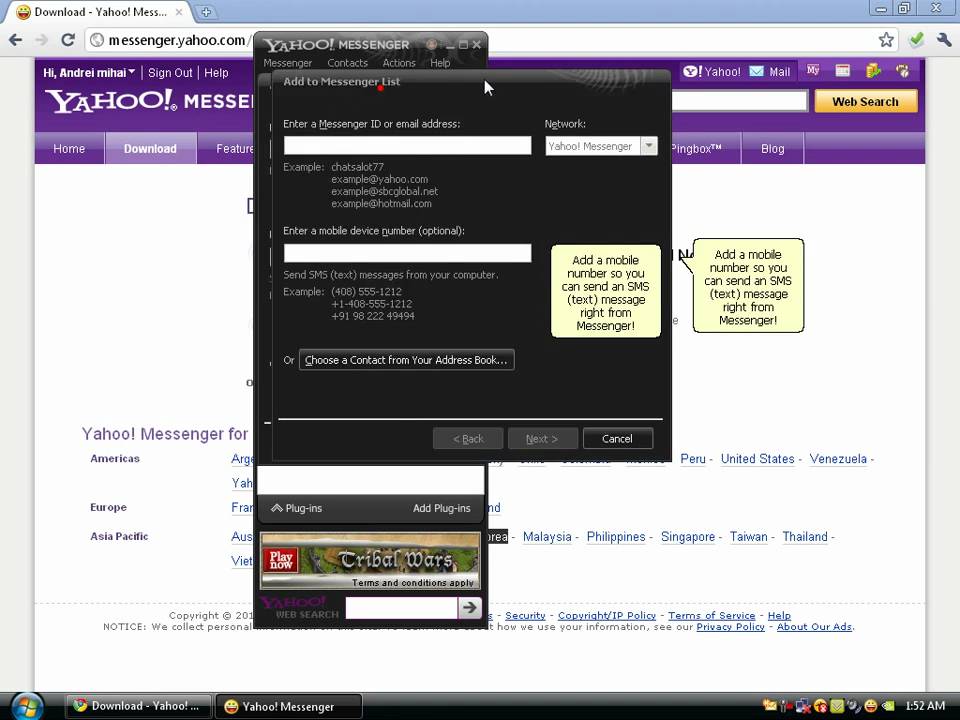Select the Download tab on website
Image resolution: width=960 pixels, height=720 pixels.
click(x=150, y=149)
